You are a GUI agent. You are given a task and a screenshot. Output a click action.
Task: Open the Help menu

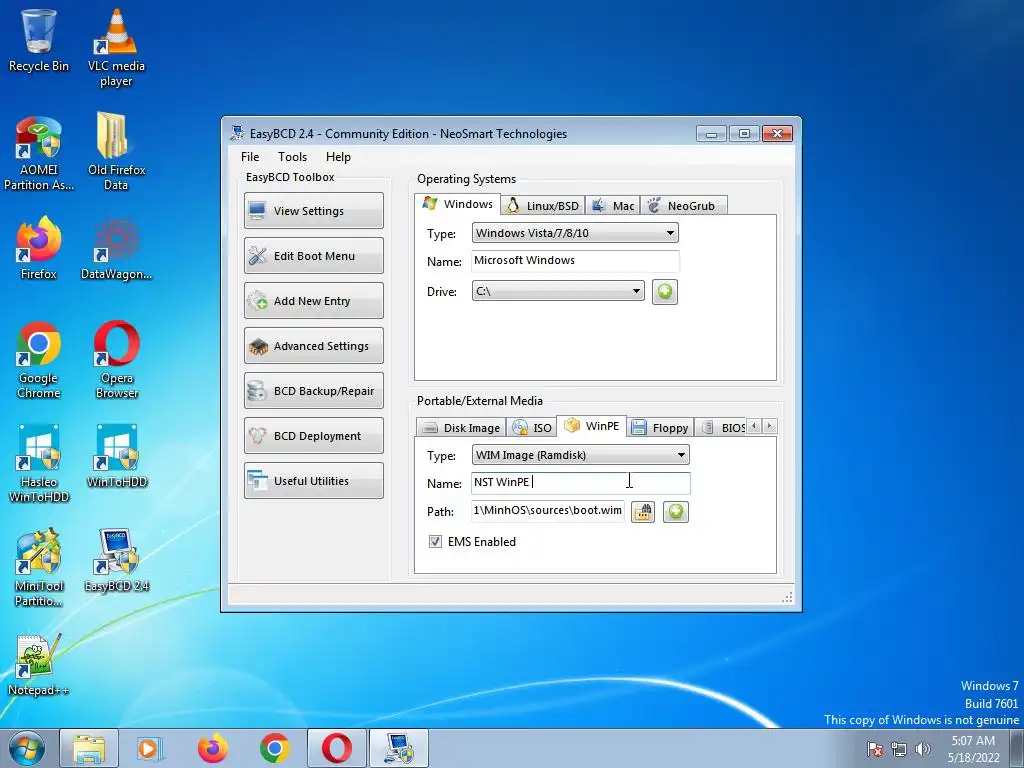pyautogui.click(x=338, y=157)
